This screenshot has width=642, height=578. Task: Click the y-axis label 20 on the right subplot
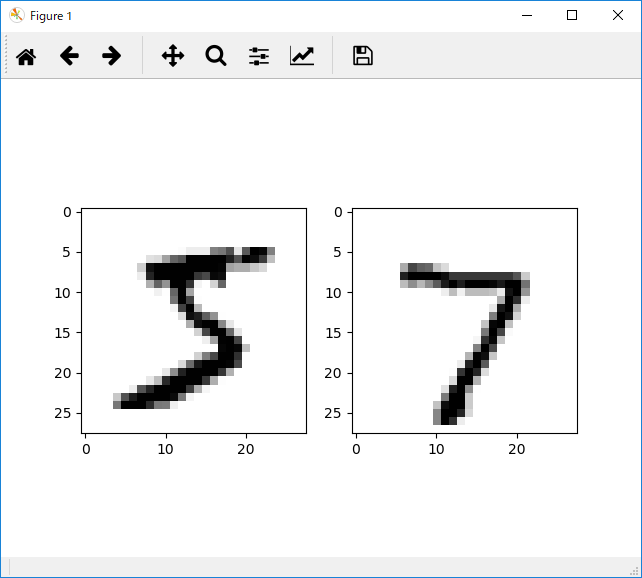click(333, 373)
